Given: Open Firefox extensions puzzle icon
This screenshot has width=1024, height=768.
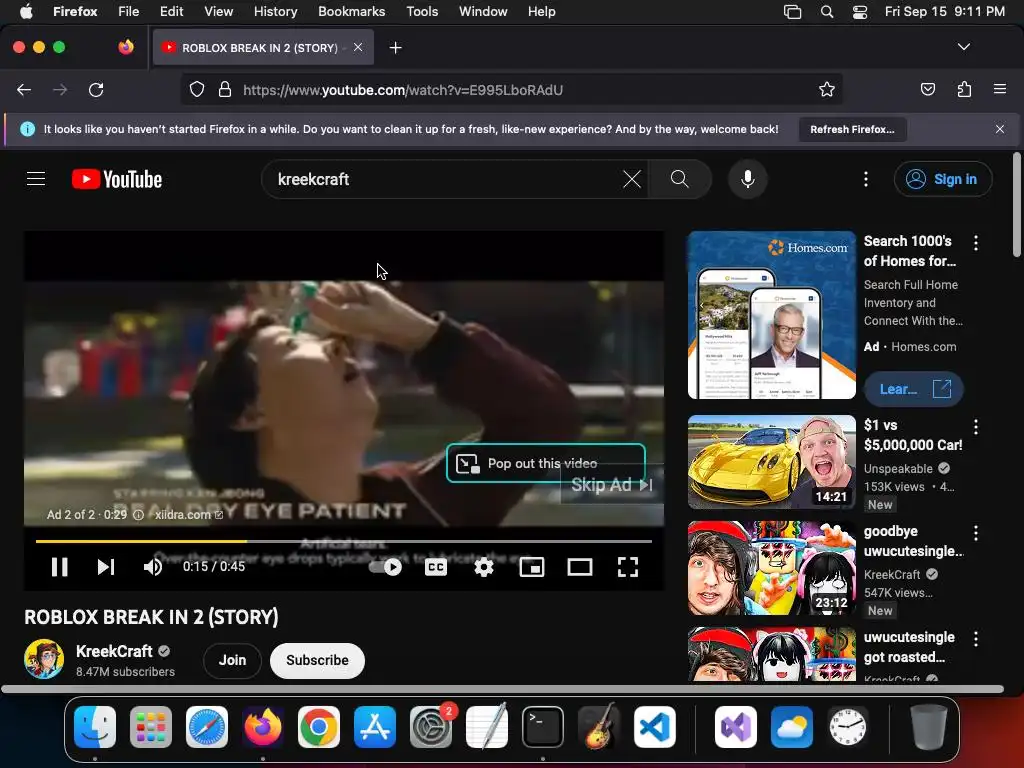Looking at the screenshot, I should coord(964,89).
